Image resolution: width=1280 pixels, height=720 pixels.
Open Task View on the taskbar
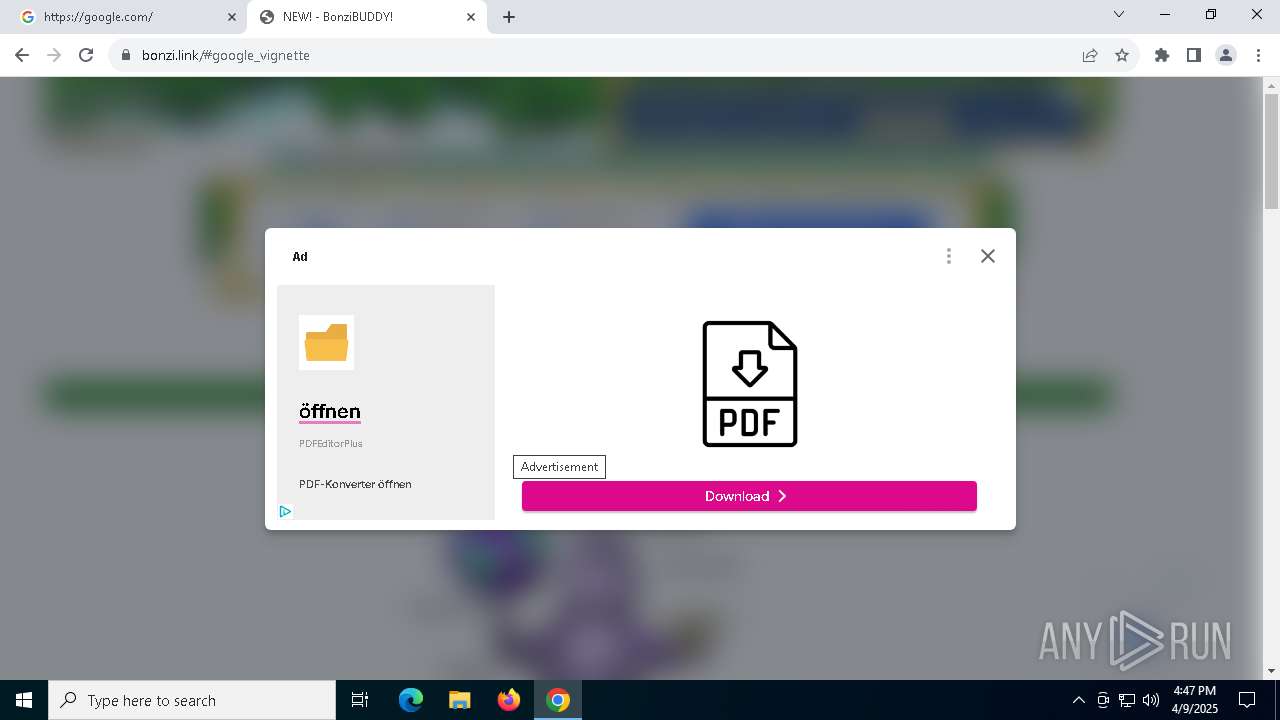[360, 700]
